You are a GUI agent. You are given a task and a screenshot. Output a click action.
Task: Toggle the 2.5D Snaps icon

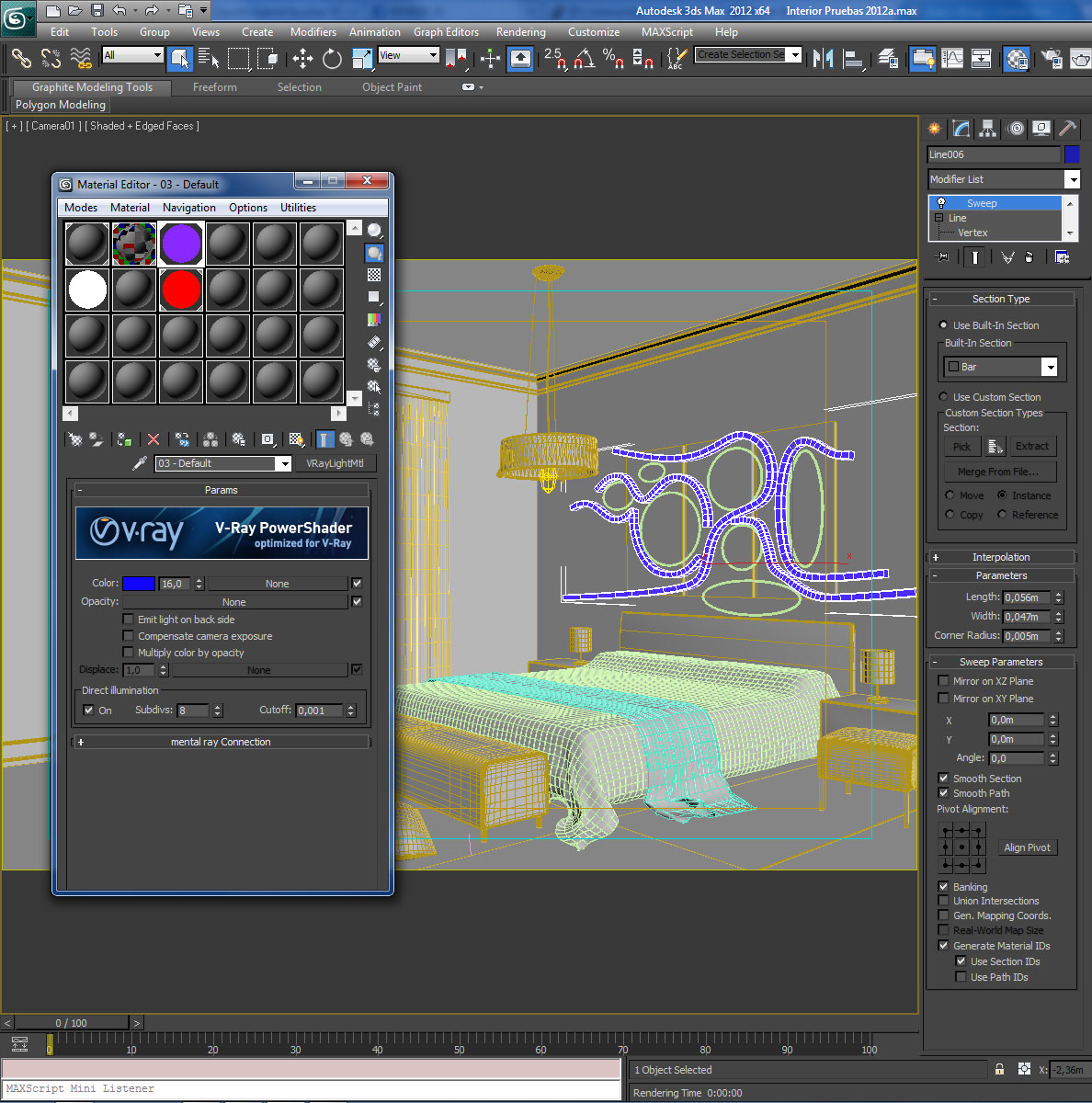pos(555,59)
